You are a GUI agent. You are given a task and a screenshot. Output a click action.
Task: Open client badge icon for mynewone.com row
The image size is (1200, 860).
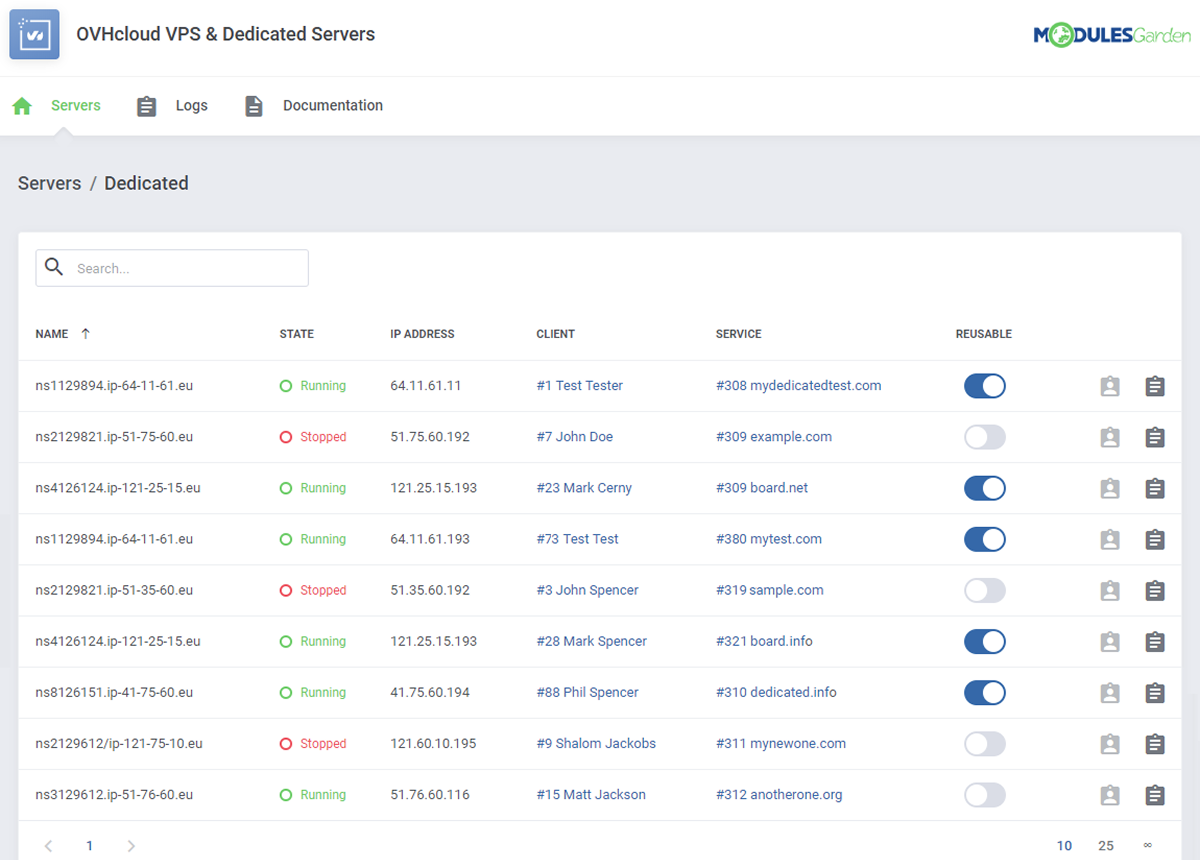(x=1110, y=744)
